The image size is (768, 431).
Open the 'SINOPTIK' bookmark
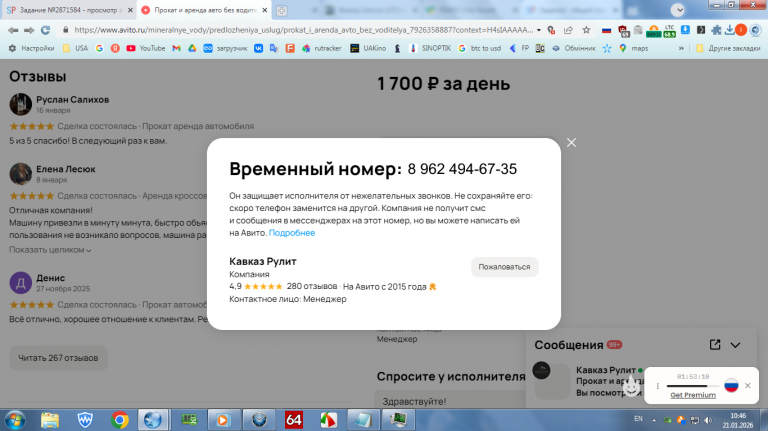[x=430, y=48]
